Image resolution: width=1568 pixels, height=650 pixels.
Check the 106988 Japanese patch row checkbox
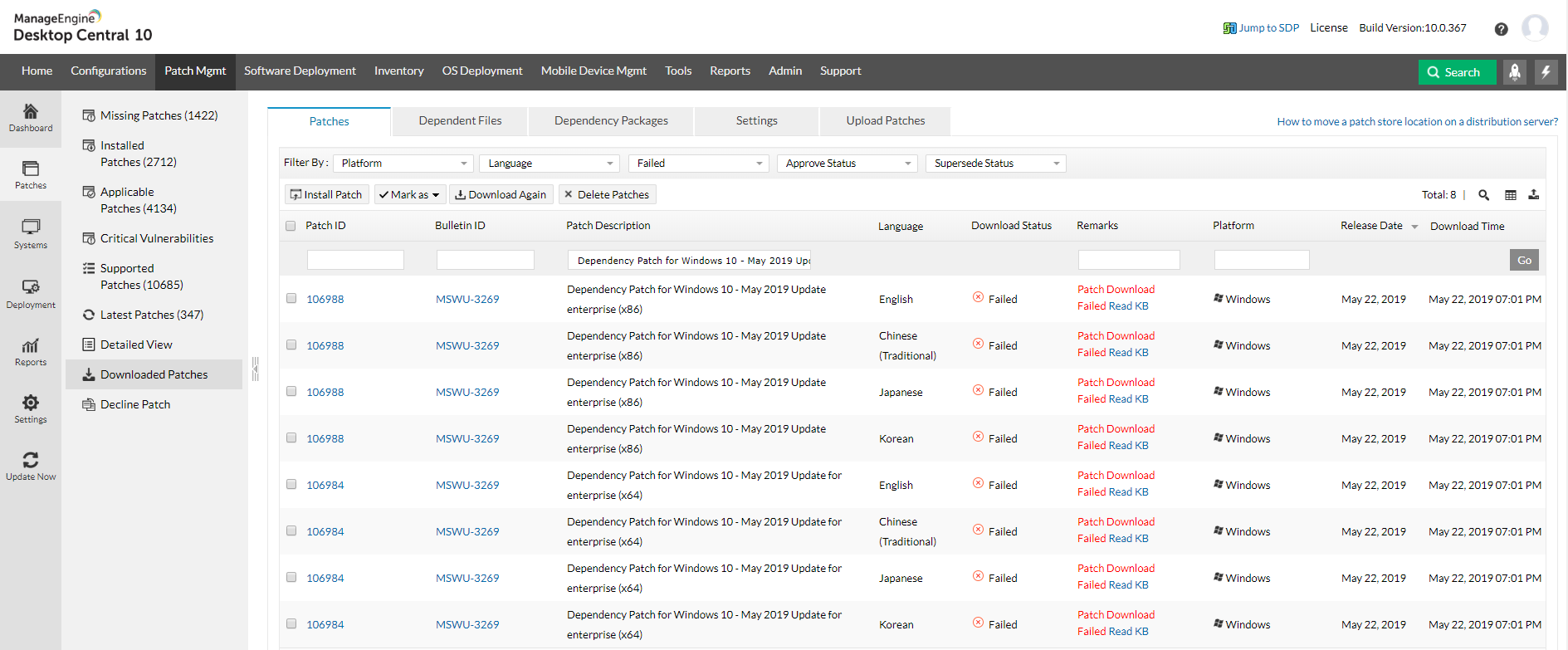(x=291, y=391)
